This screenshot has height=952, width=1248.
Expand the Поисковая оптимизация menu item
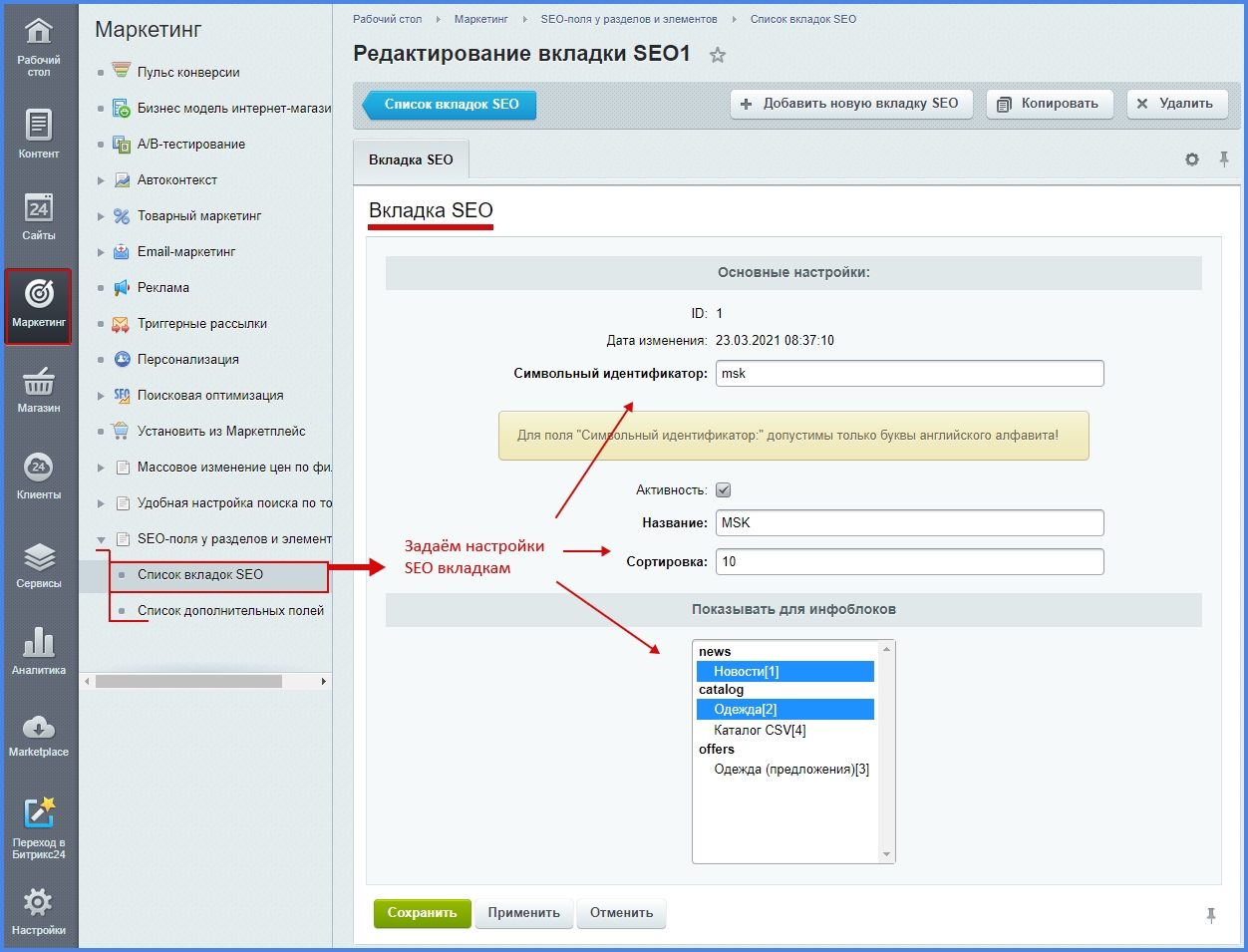tap(101, 396)
